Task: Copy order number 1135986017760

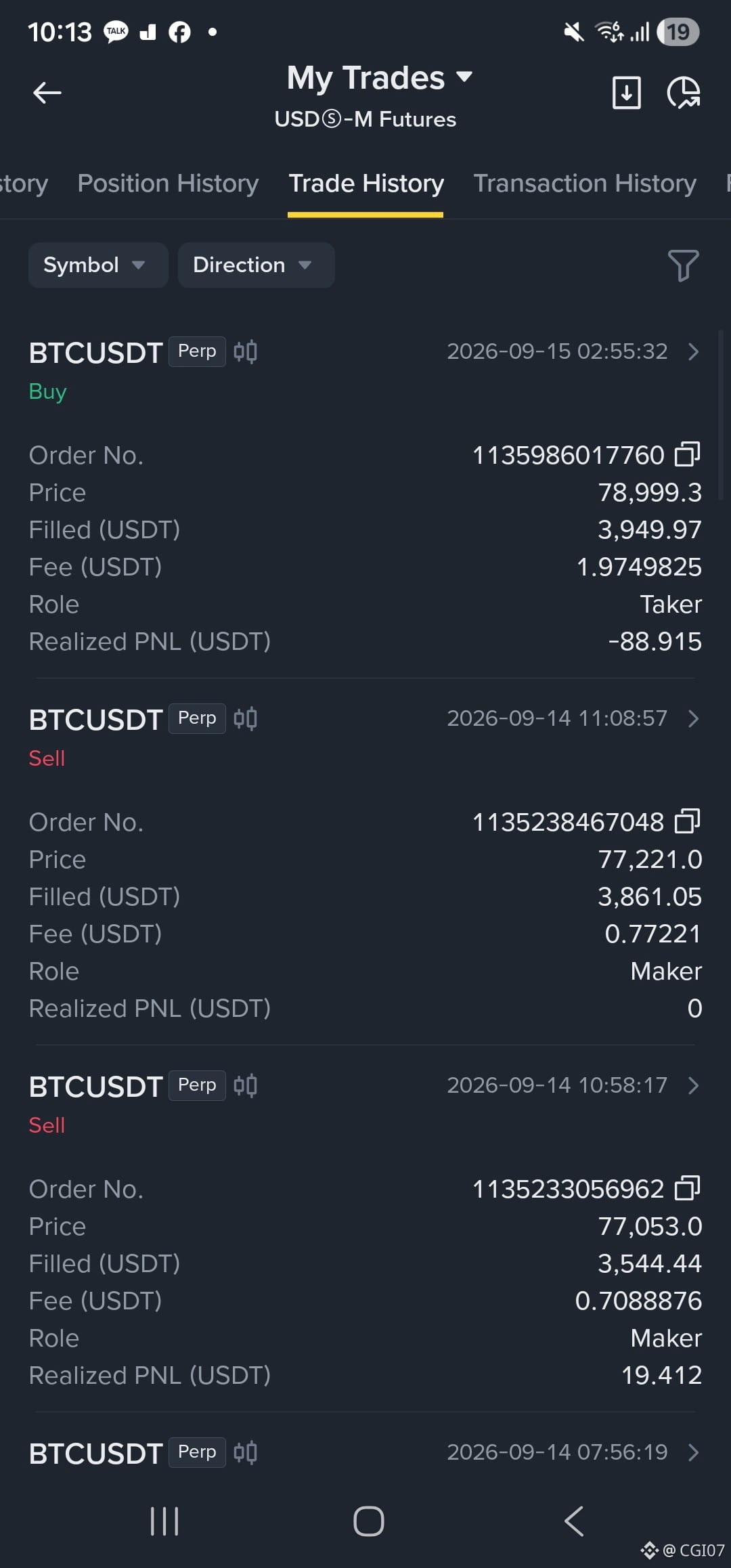Action: [688, 454]
